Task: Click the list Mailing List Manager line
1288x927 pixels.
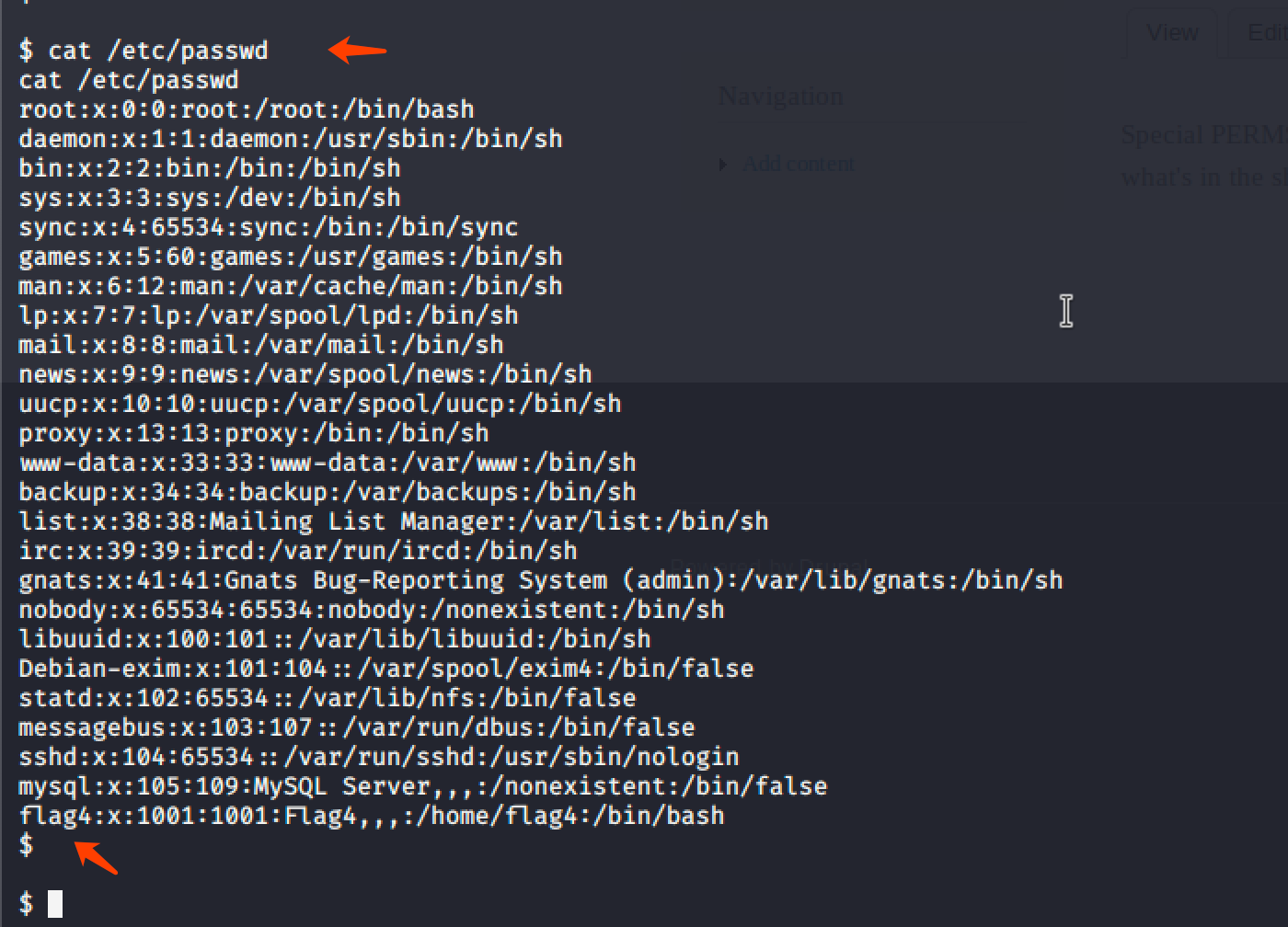Action: [x=394, y=521]
